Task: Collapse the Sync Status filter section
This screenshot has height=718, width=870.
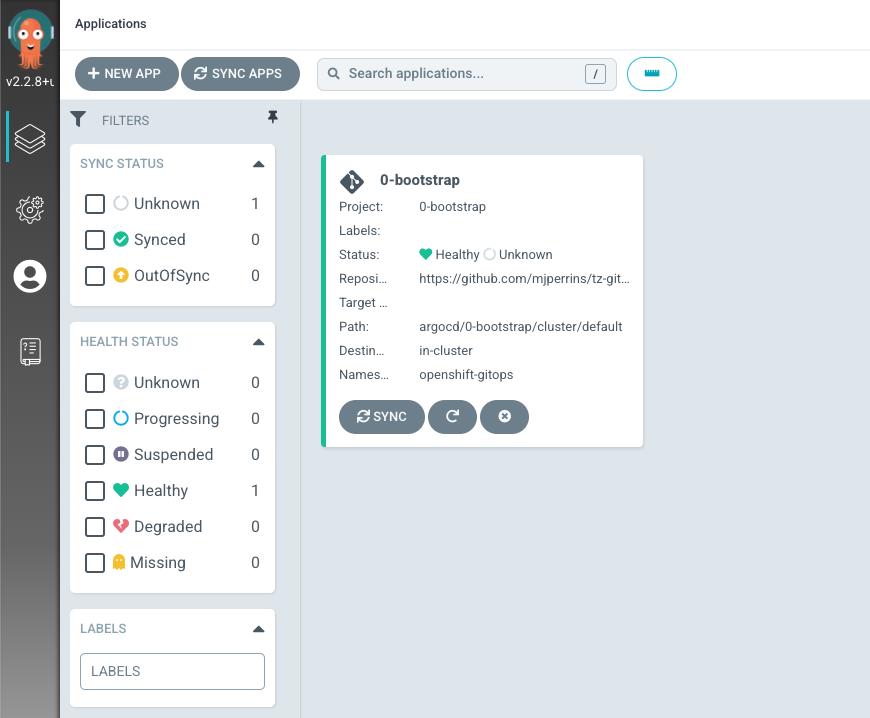Action: point(259,164)
